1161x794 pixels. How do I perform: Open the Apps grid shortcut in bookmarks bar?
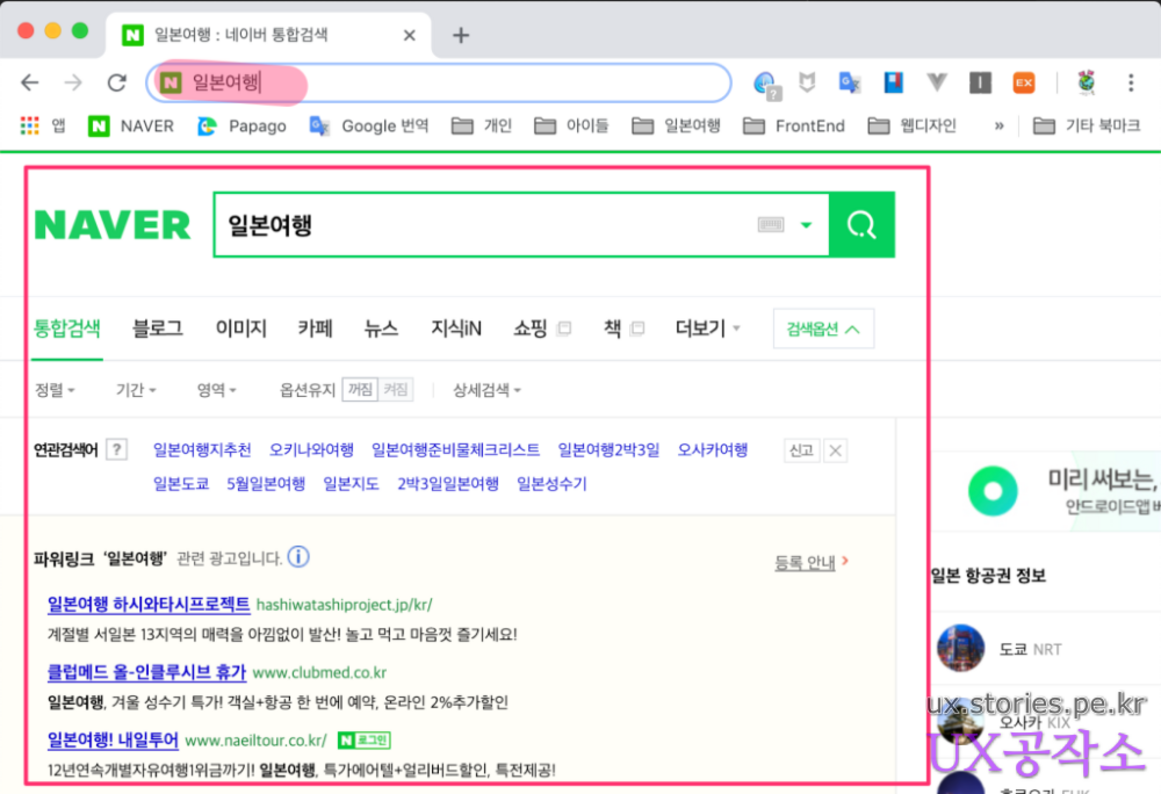tap(30, 126)
